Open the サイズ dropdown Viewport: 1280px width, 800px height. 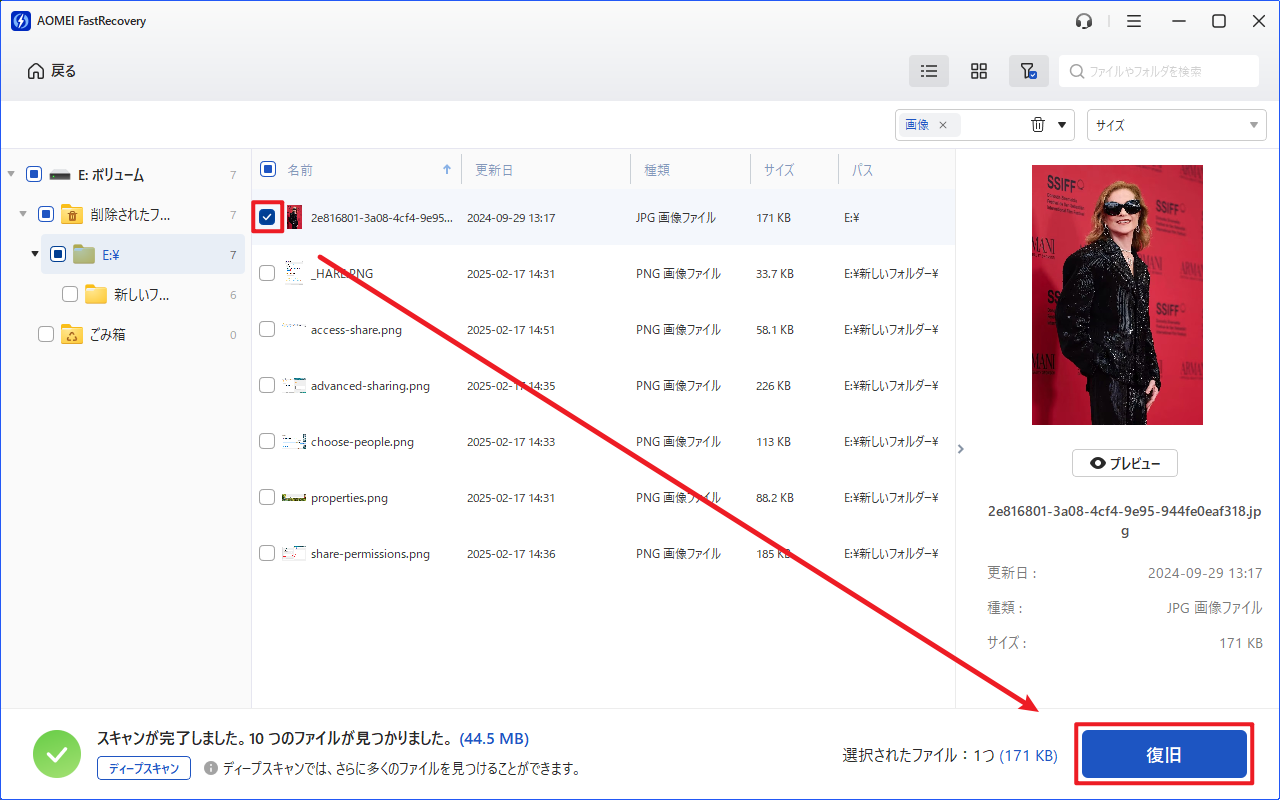pyautogui.click(x=1177, y=125)
